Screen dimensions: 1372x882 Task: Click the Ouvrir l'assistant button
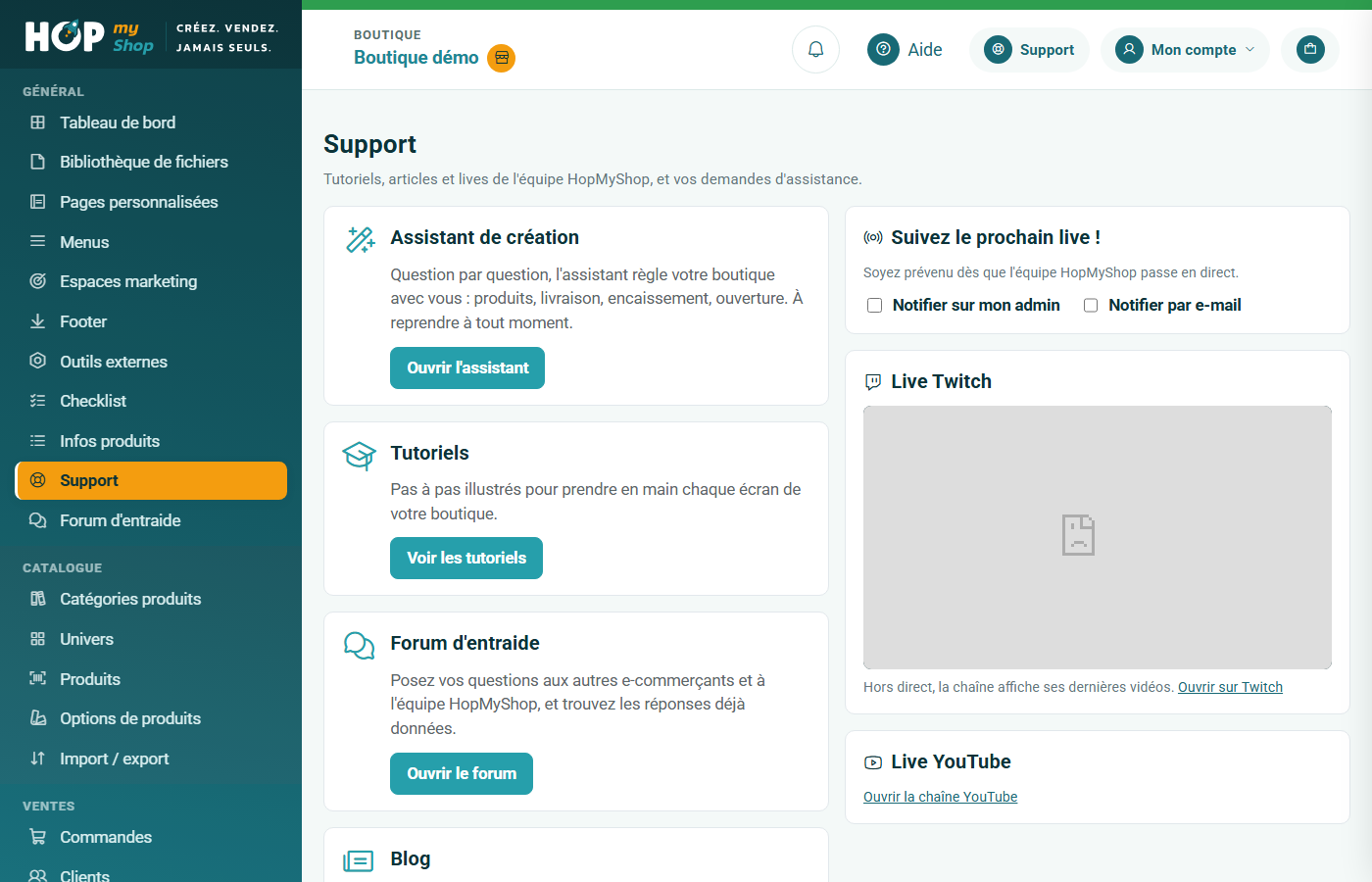(467, 367)
